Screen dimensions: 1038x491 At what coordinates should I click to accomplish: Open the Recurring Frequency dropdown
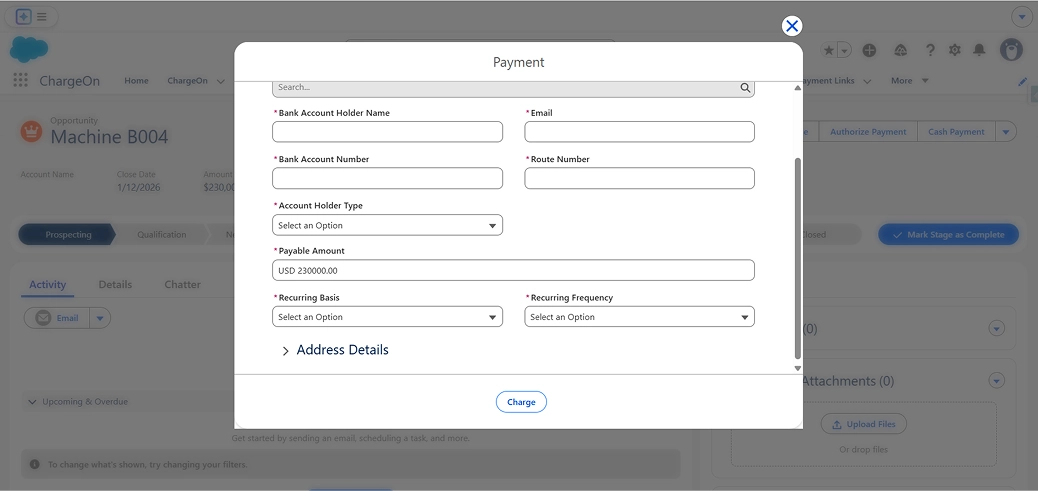tap(639, 316)
